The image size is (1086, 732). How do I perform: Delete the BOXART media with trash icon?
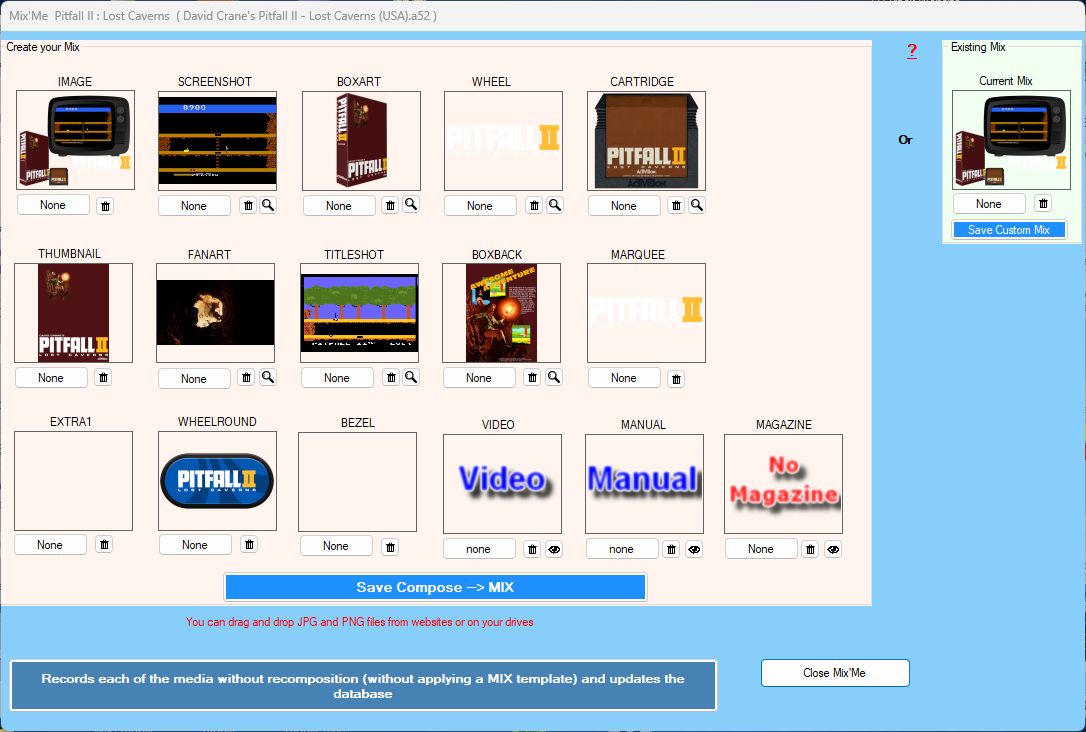(x=391, y=205)
